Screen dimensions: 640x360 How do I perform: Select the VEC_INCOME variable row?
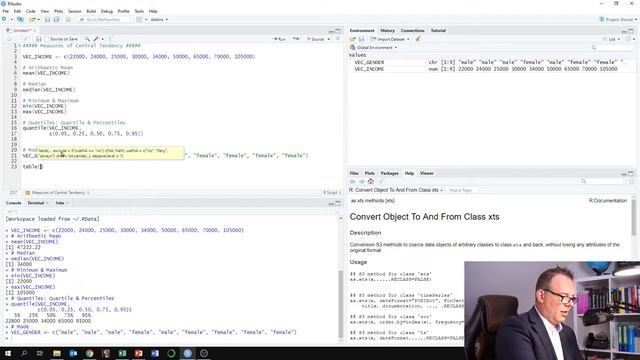coord(491,69)
